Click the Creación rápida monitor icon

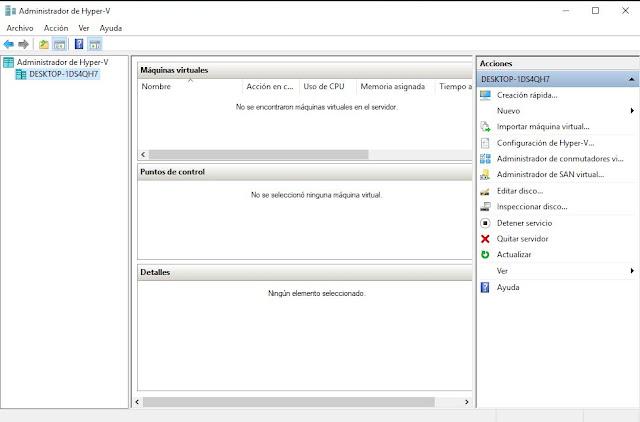(x=485, y=95)
